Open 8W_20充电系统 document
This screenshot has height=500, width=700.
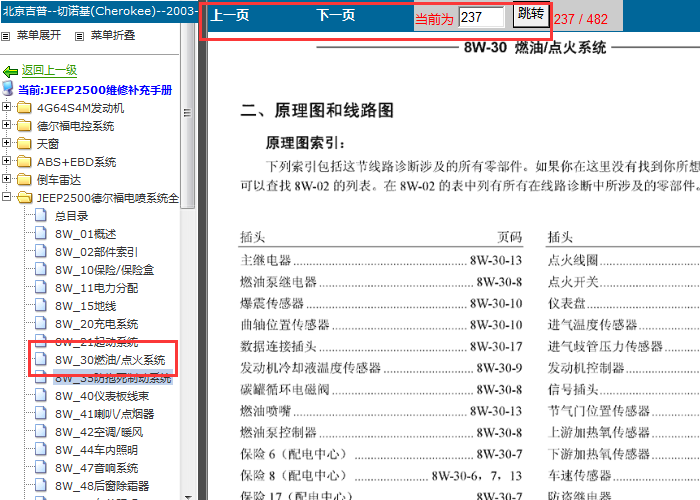[x=96, y=324]
